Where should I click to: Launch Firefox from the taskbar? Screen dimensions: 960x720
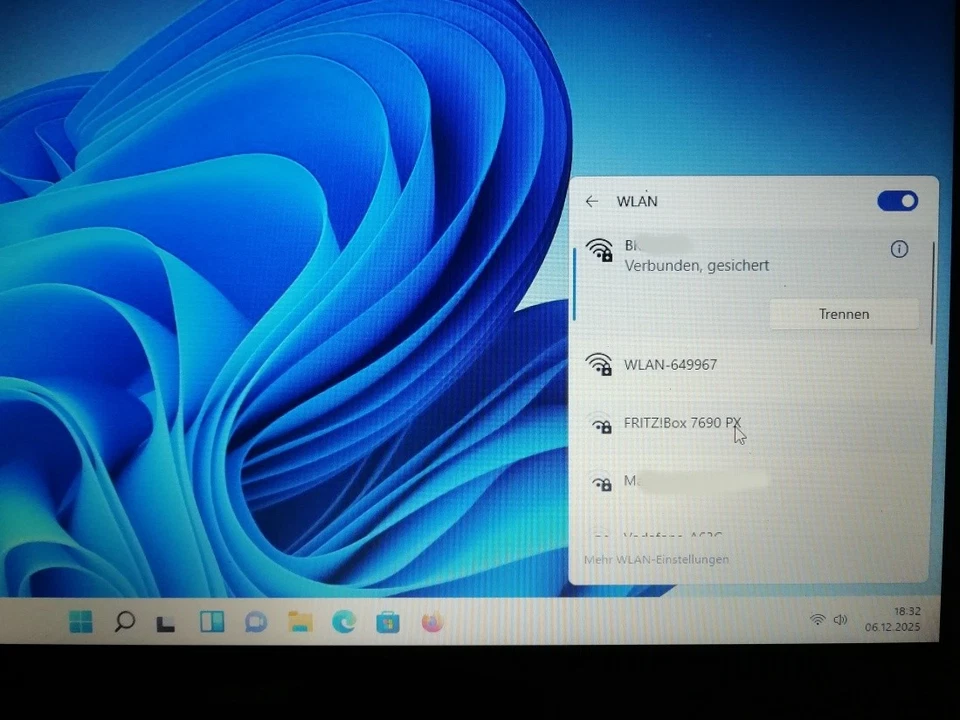(x=430, y=622)
